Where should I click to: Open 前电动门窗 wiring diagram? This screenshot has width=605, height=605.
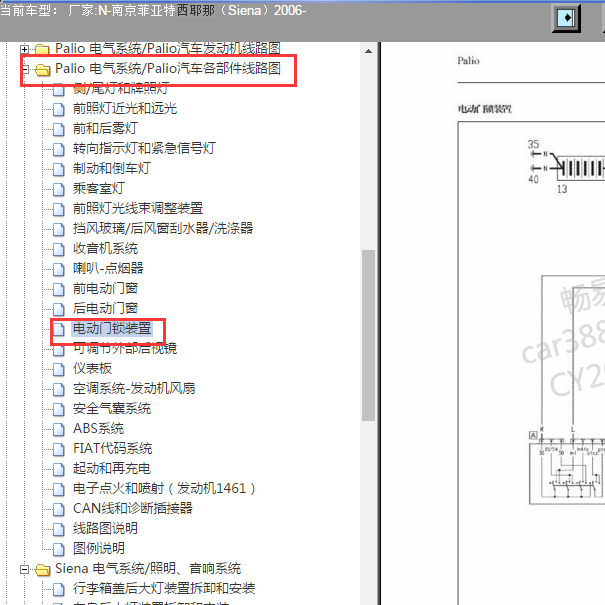(x=105, y=289)
